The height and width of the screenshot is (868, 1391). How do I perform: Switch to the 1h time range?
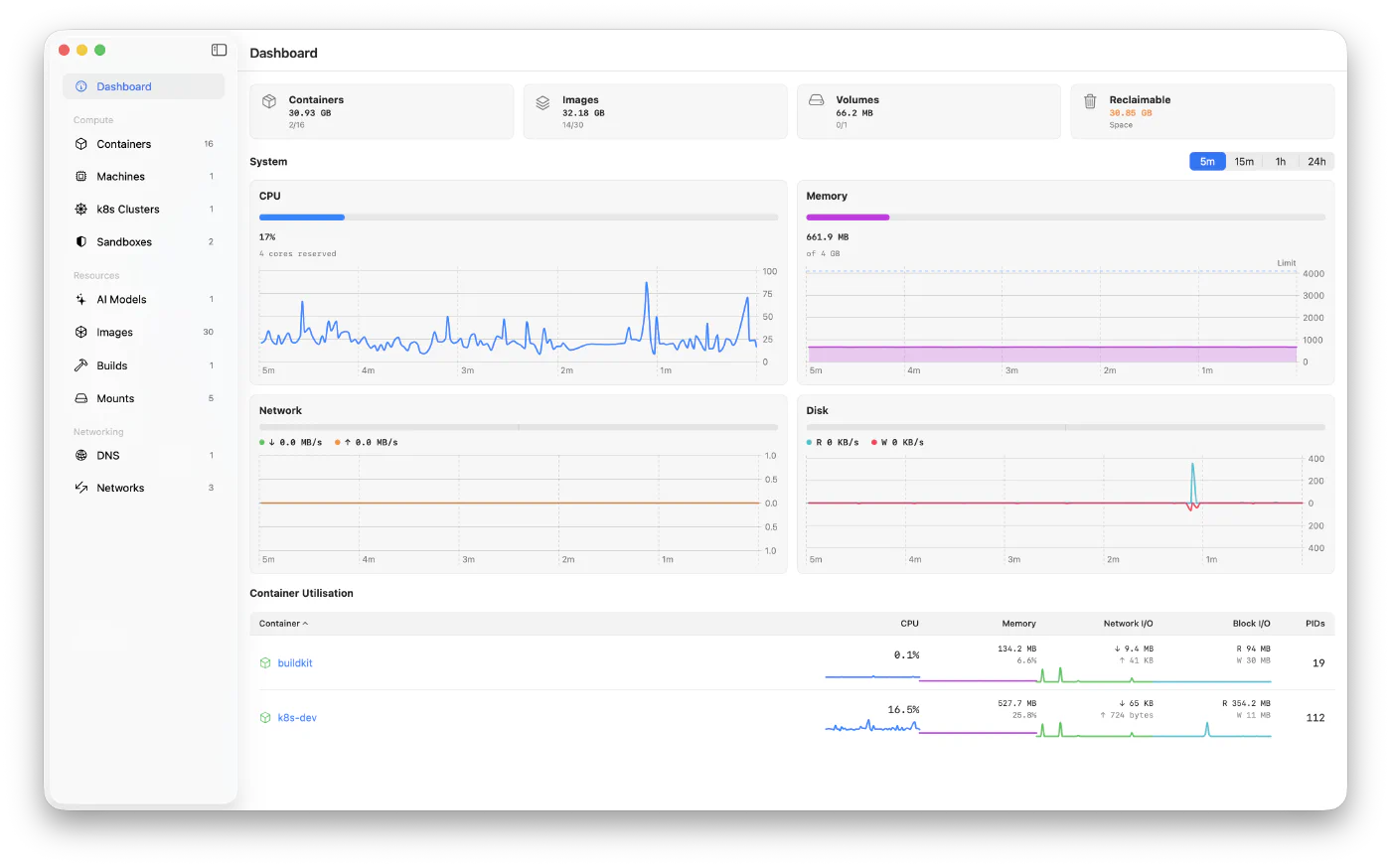(x=1281, y=162)
